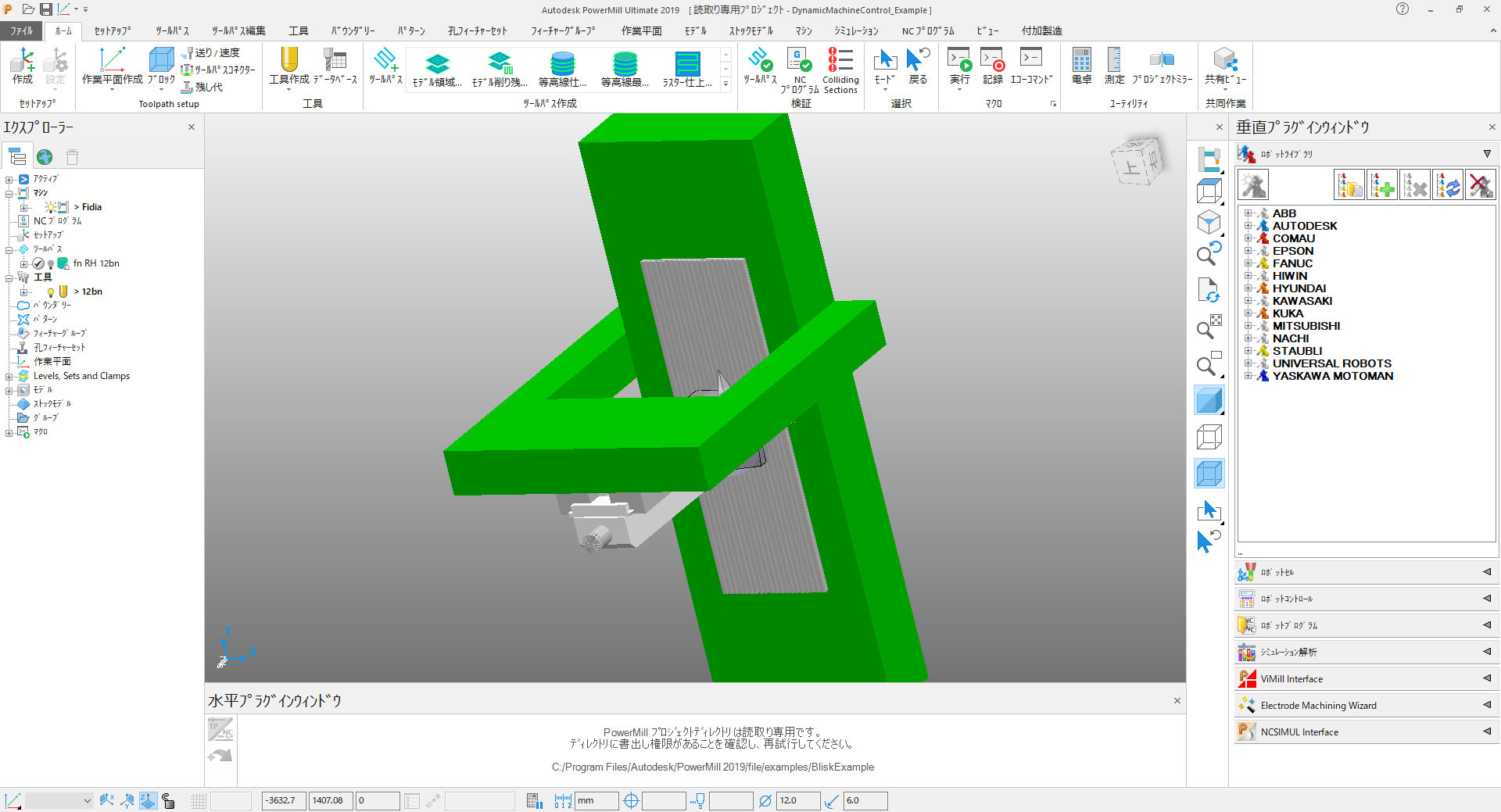Toggle the fn RH 12bn toolpath light bulb
The image size is (1501, 812).
51,264
